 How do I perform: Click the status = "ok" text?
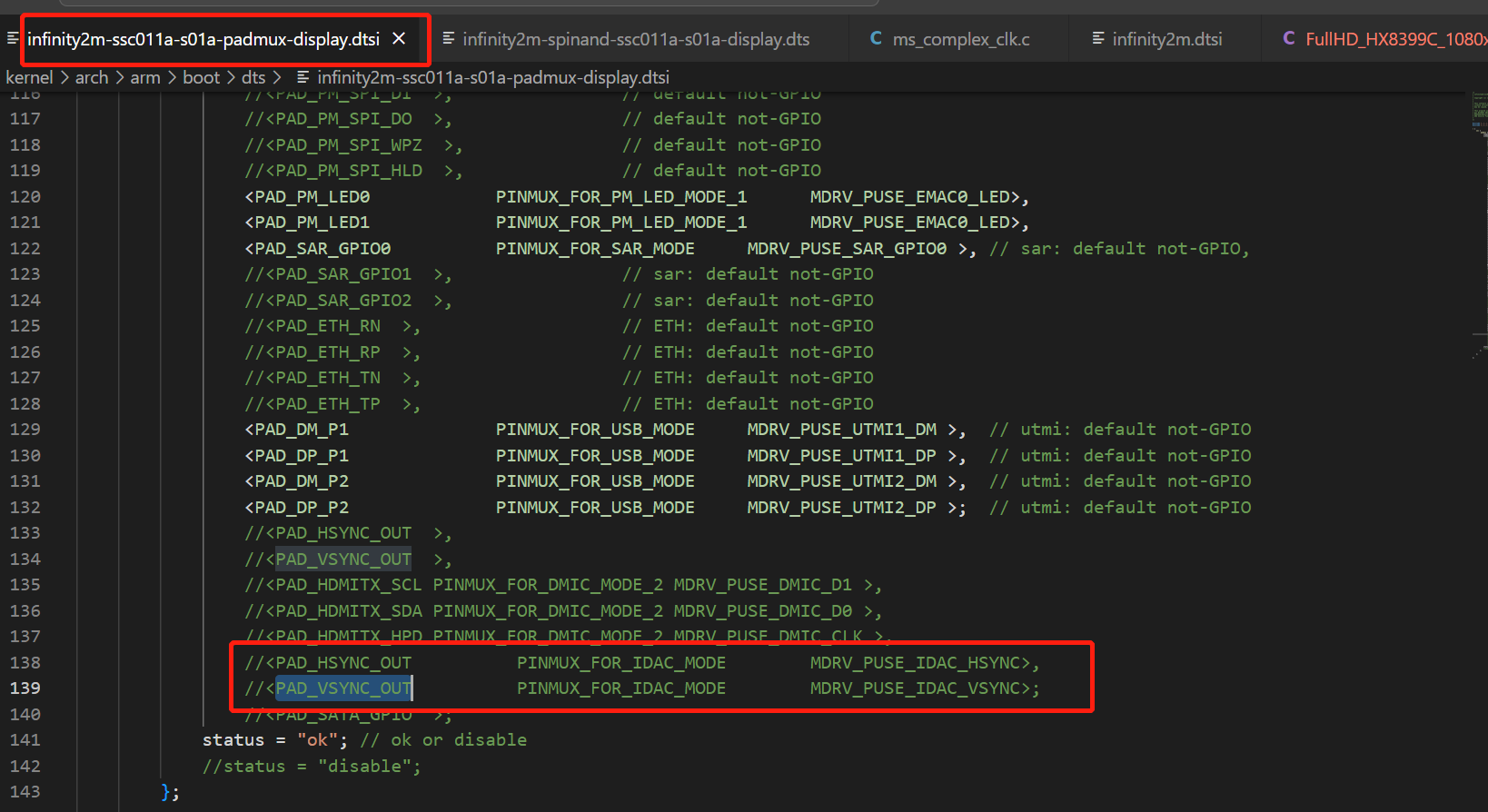(275, 739)
